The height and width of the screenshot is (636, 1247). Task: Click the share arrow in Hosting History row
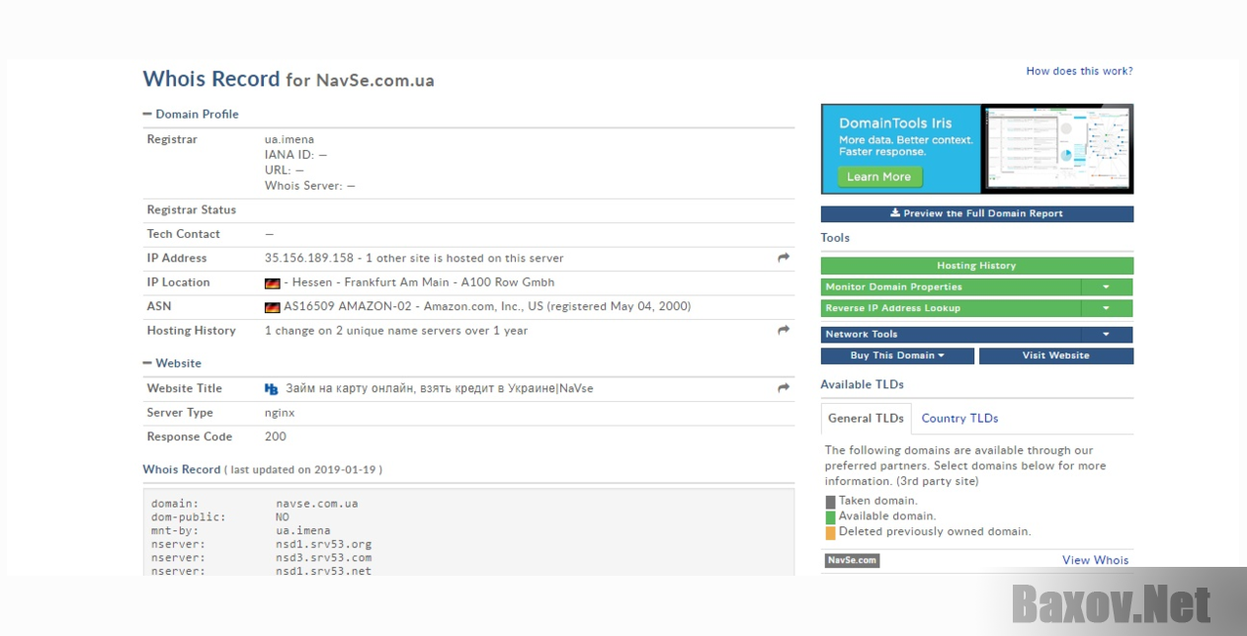(783, 330)
